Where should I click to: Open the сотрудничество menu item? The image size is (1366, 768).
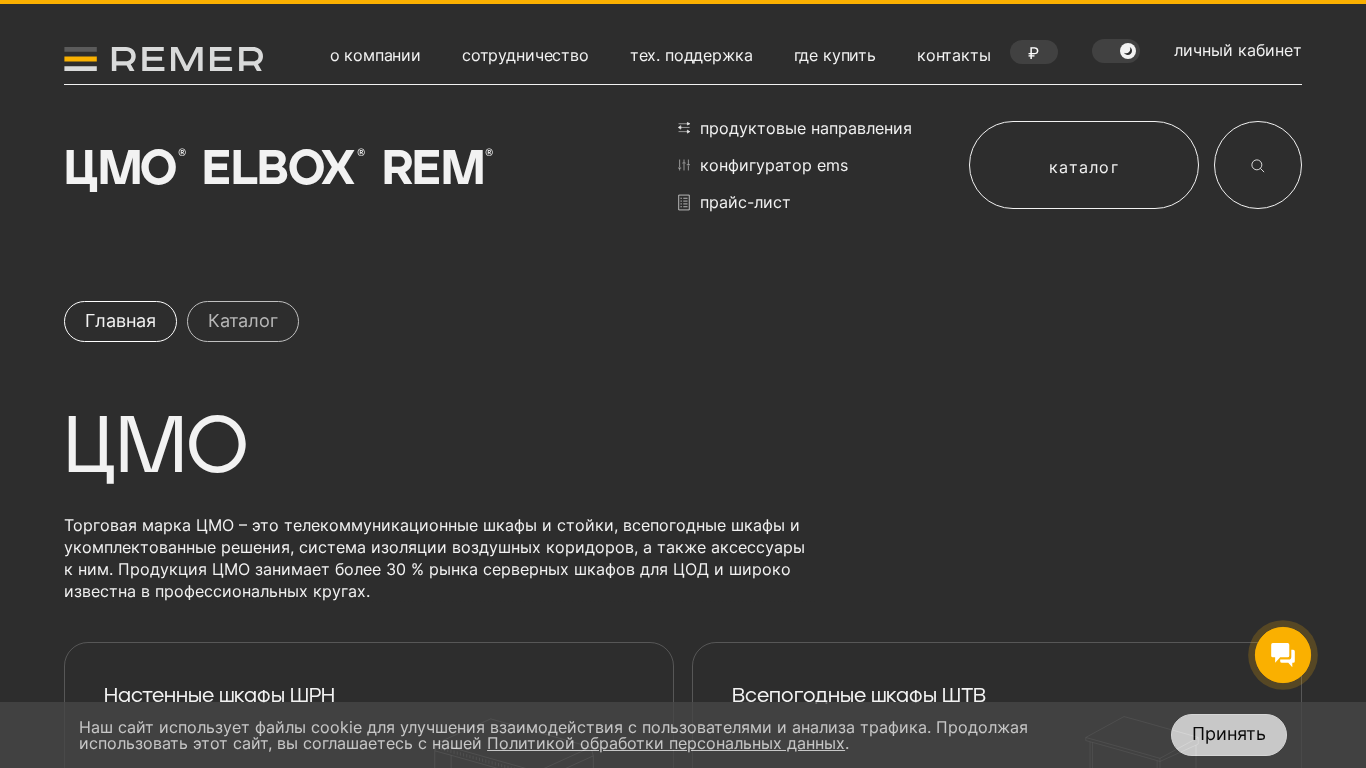525,55
